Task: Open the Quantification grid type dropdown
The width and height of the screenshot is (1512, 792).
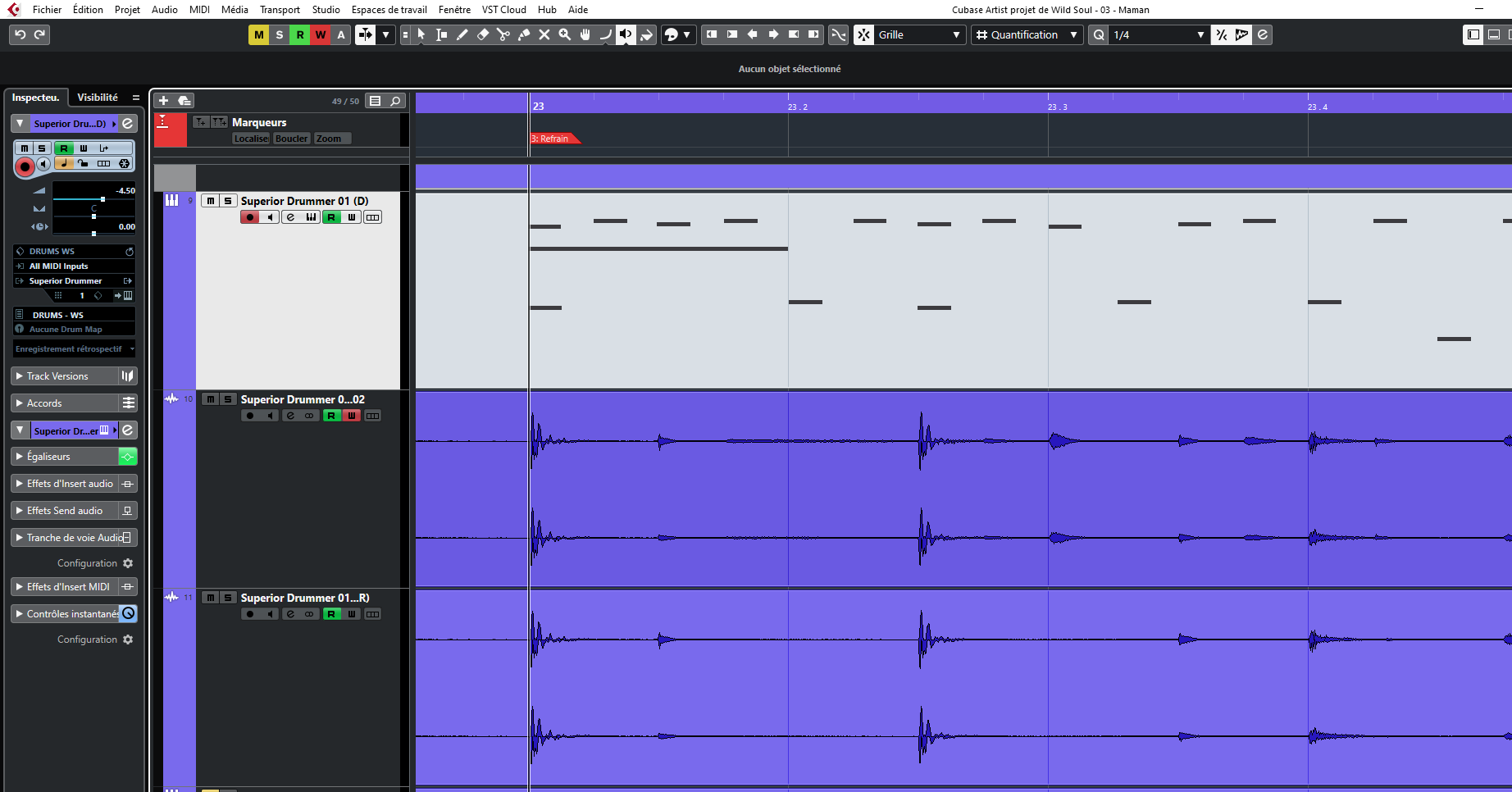Action: pyautogui.click(x=1027, y=34)
